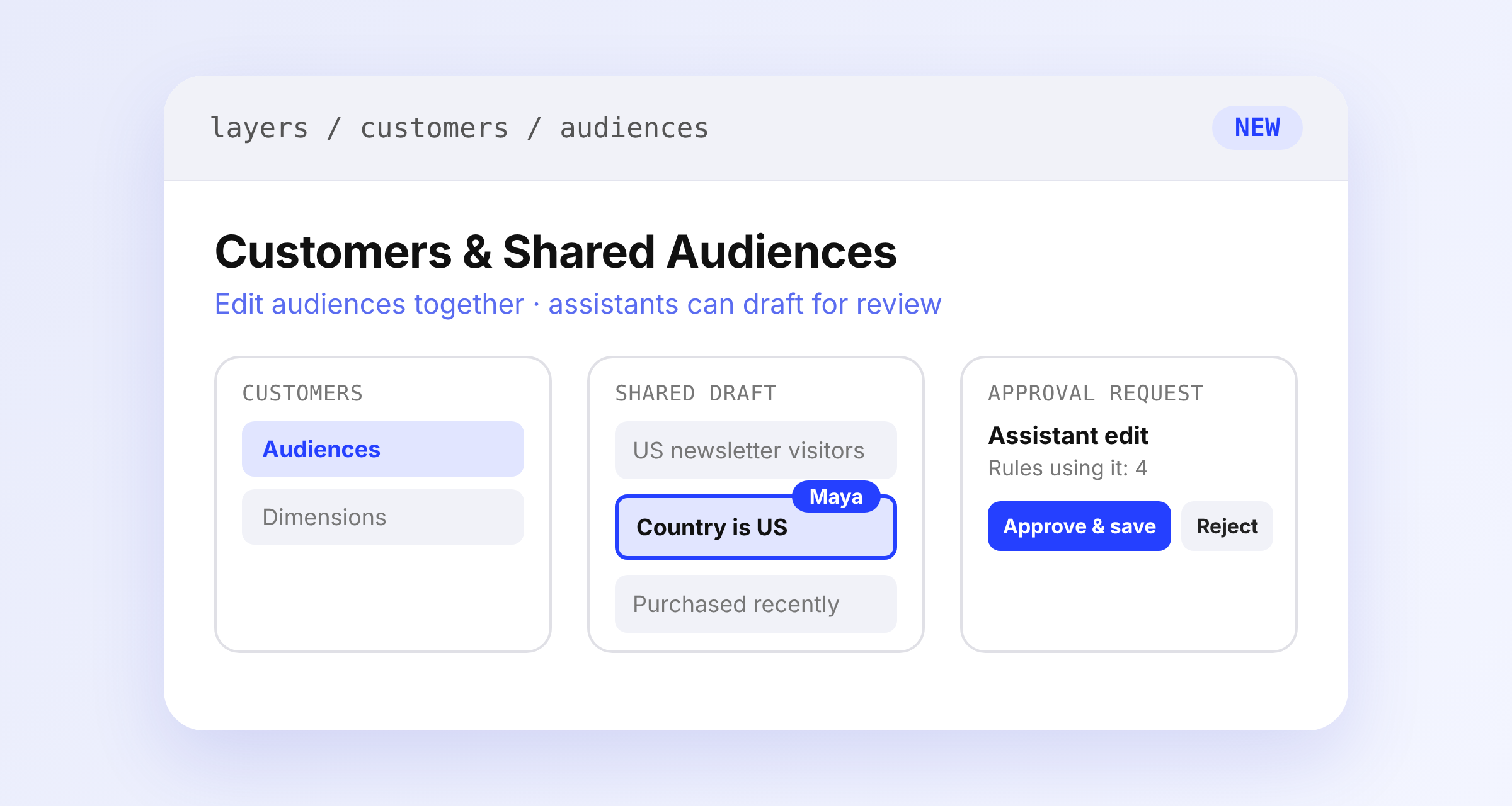This screenshot has height=806, width=1512.
Task: Click the Assistant edit title
Action: (x=1068, y=435)
